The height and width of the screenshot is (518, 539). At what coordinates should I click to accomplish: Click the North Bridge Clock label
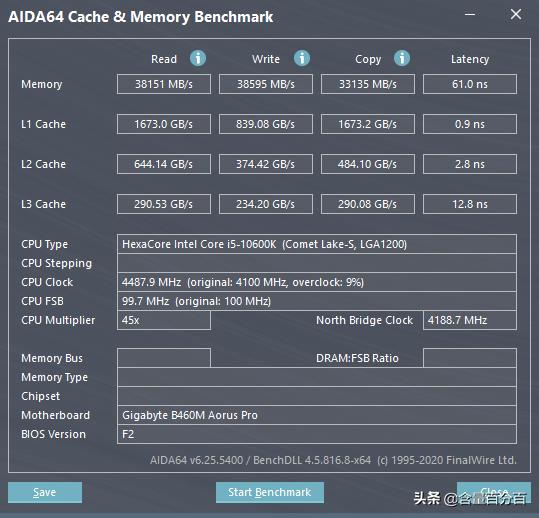click(x=364, y=320)
